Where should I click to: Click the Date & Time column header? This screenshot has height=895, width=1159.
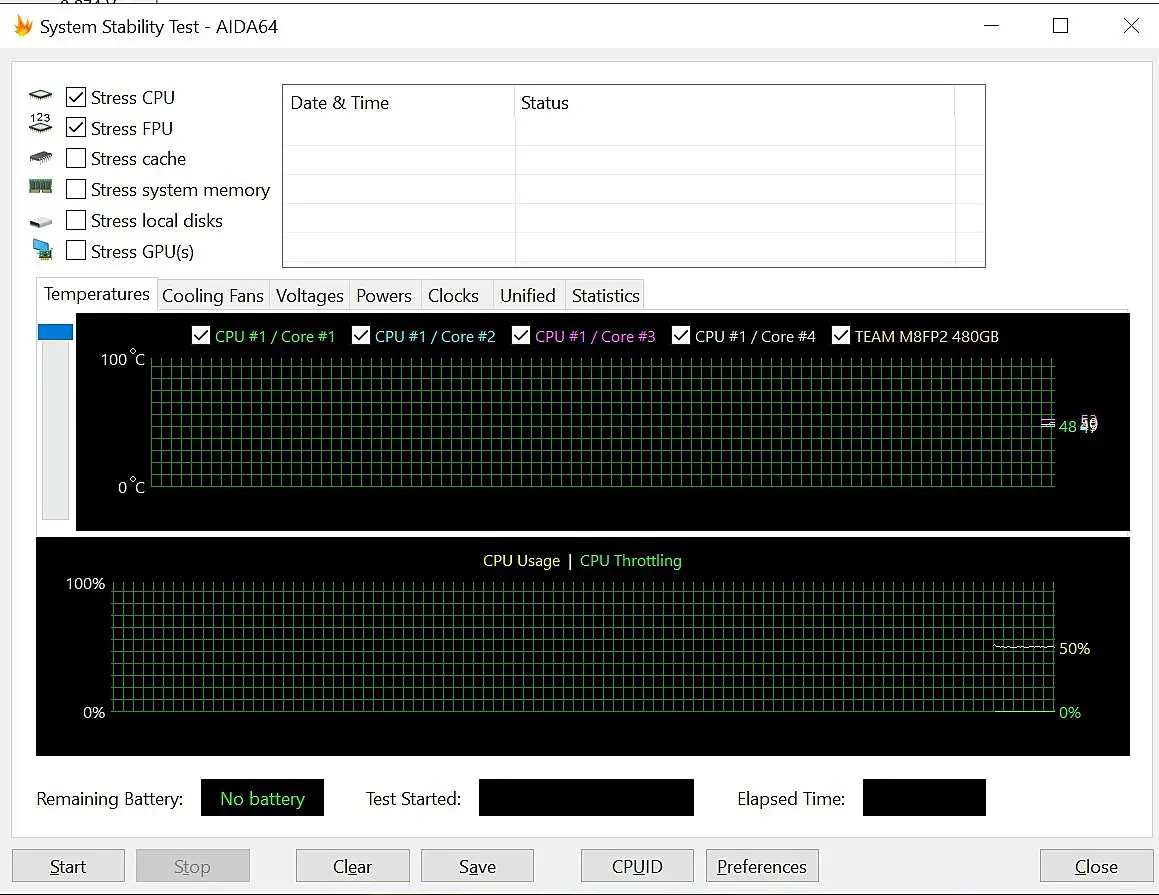pos(398,103)
